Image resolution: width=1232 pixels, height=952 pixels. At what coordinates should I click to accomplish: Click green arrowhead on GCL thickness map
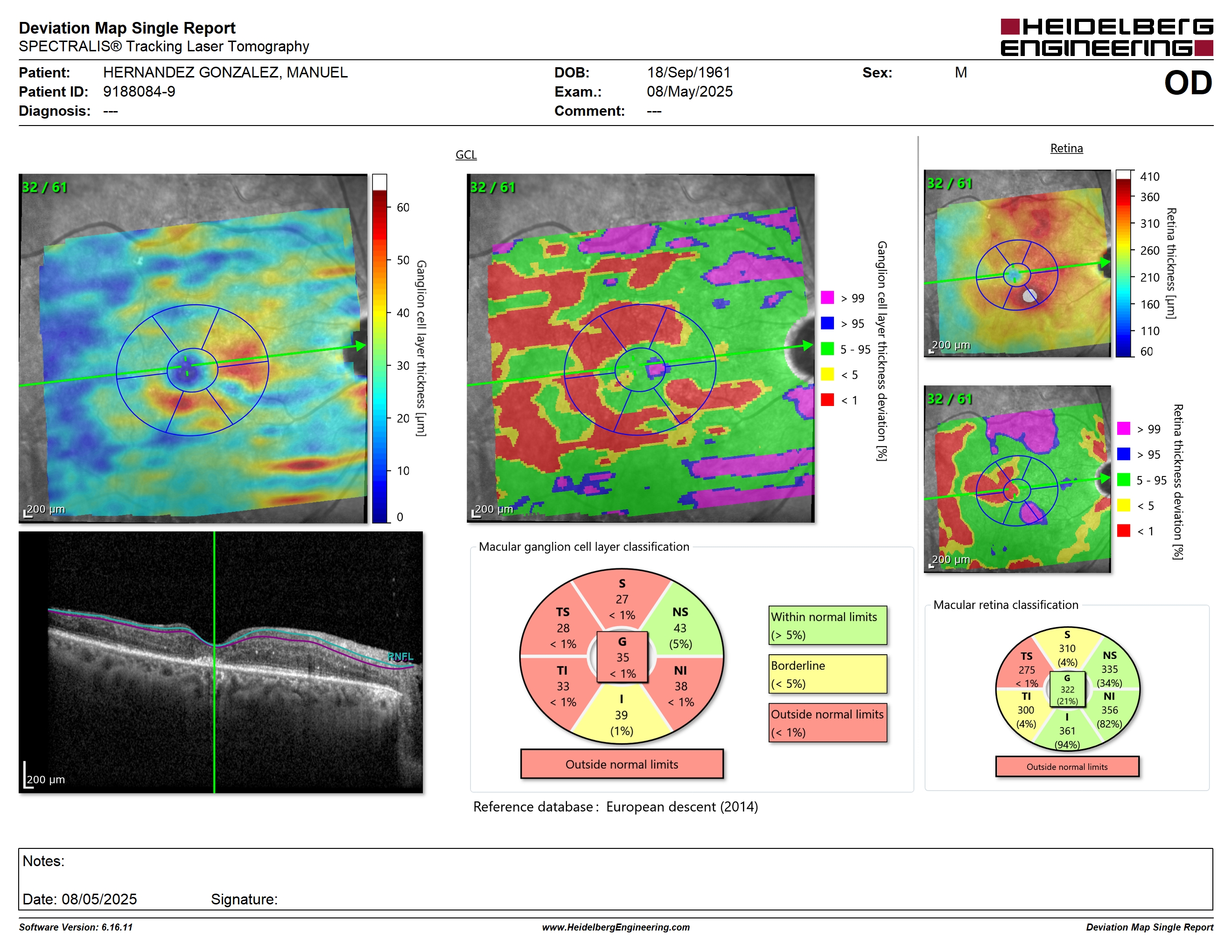click(361, 346)
